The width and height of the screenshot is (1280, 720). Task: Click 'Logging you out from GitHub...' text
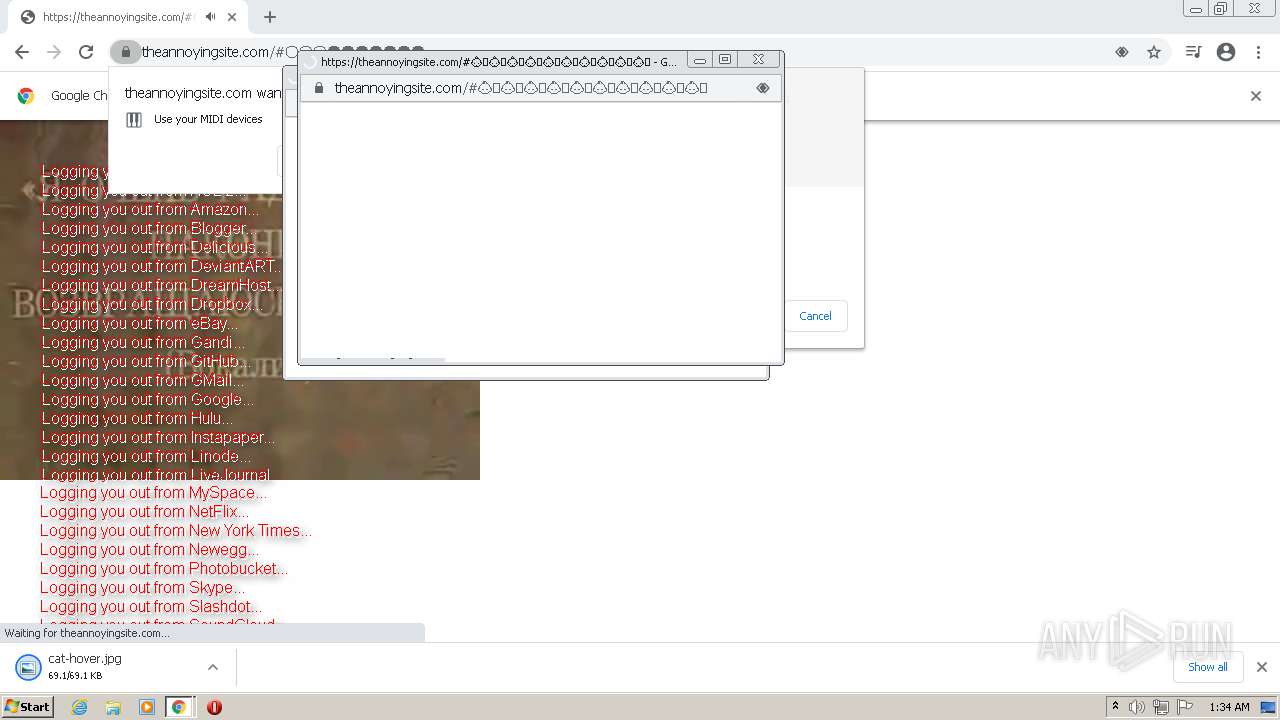(145, 361)
